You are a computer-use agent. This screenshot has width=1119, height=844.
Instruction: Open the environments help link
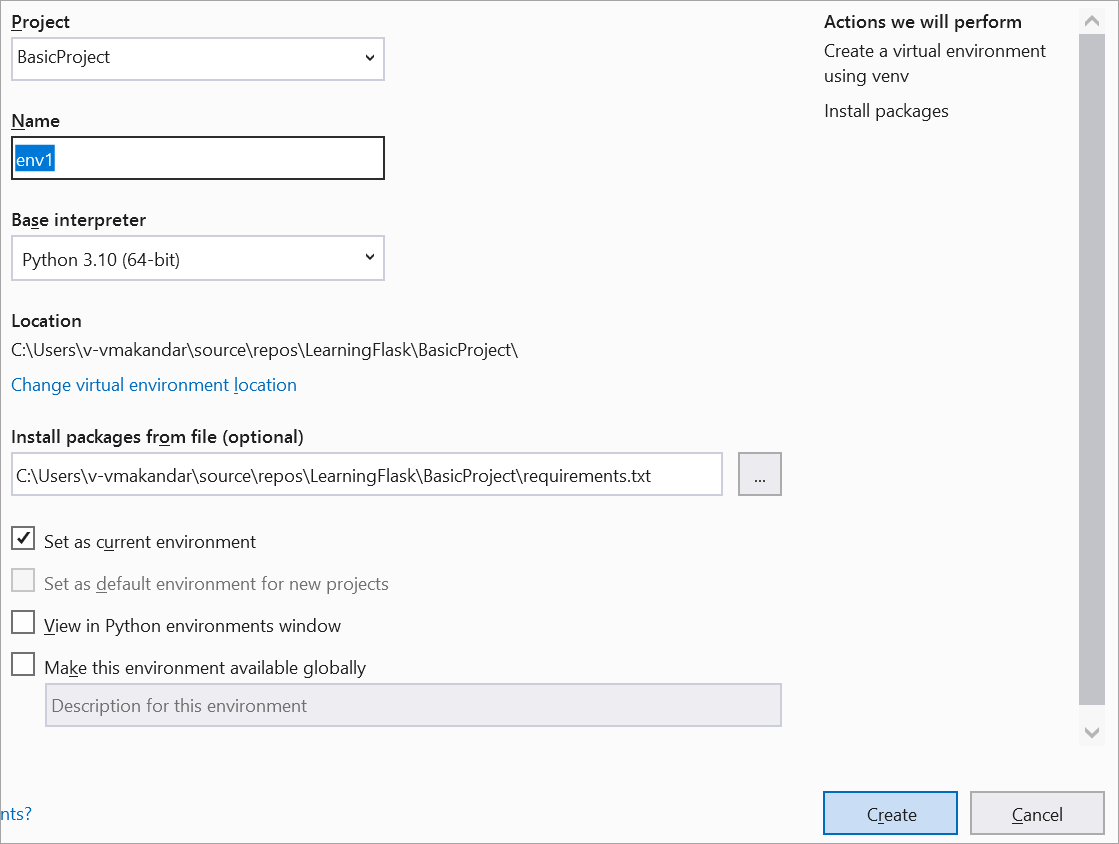[15, 814]
